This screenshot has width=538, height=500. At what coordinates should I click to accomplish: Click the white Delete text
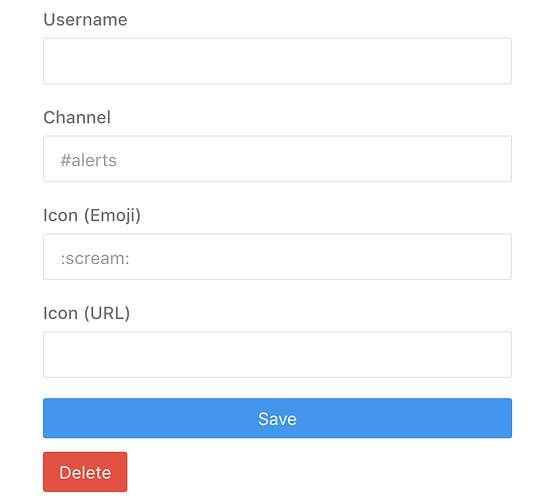point(85,473)
